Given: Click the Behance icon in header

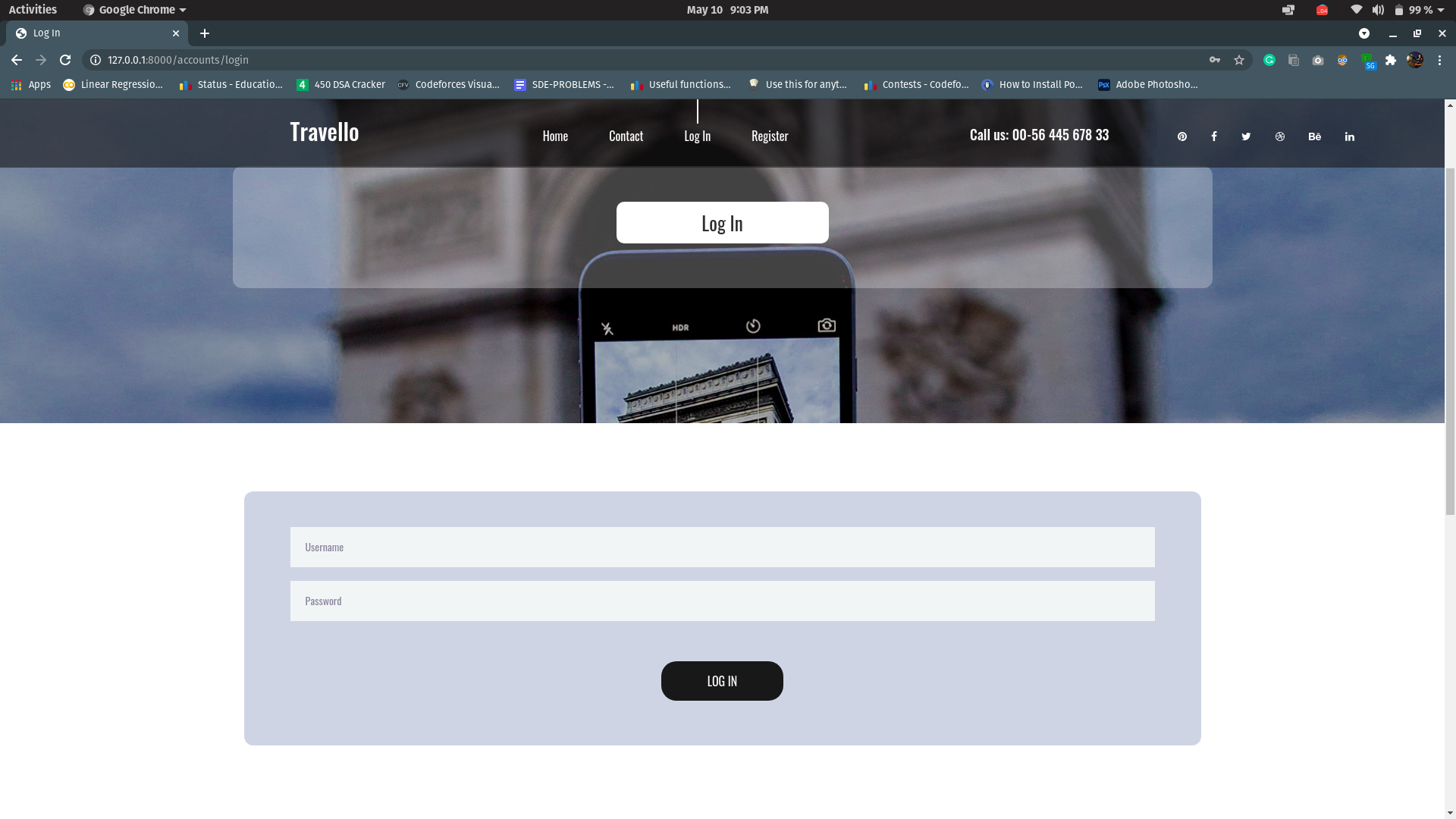Looking at the screenshot, I should click(x=1314, y=136).
